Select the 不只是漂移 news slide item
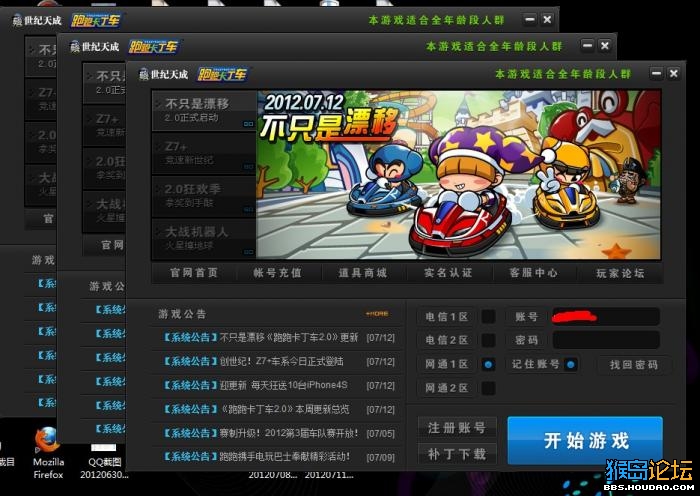 (204, 110)
